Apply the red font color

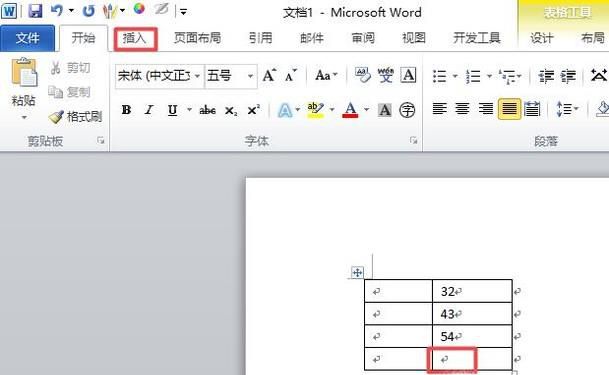coord(350,110)
